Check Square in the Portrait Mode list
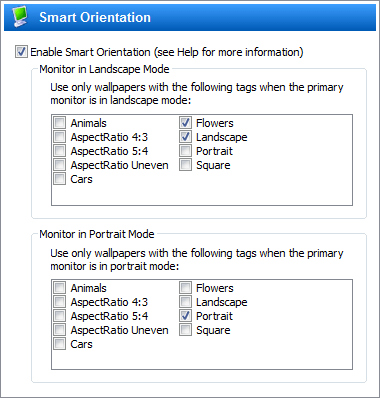The height and width of the screenshot is (398, 380). pyautogui.click(x=185, y=330)
